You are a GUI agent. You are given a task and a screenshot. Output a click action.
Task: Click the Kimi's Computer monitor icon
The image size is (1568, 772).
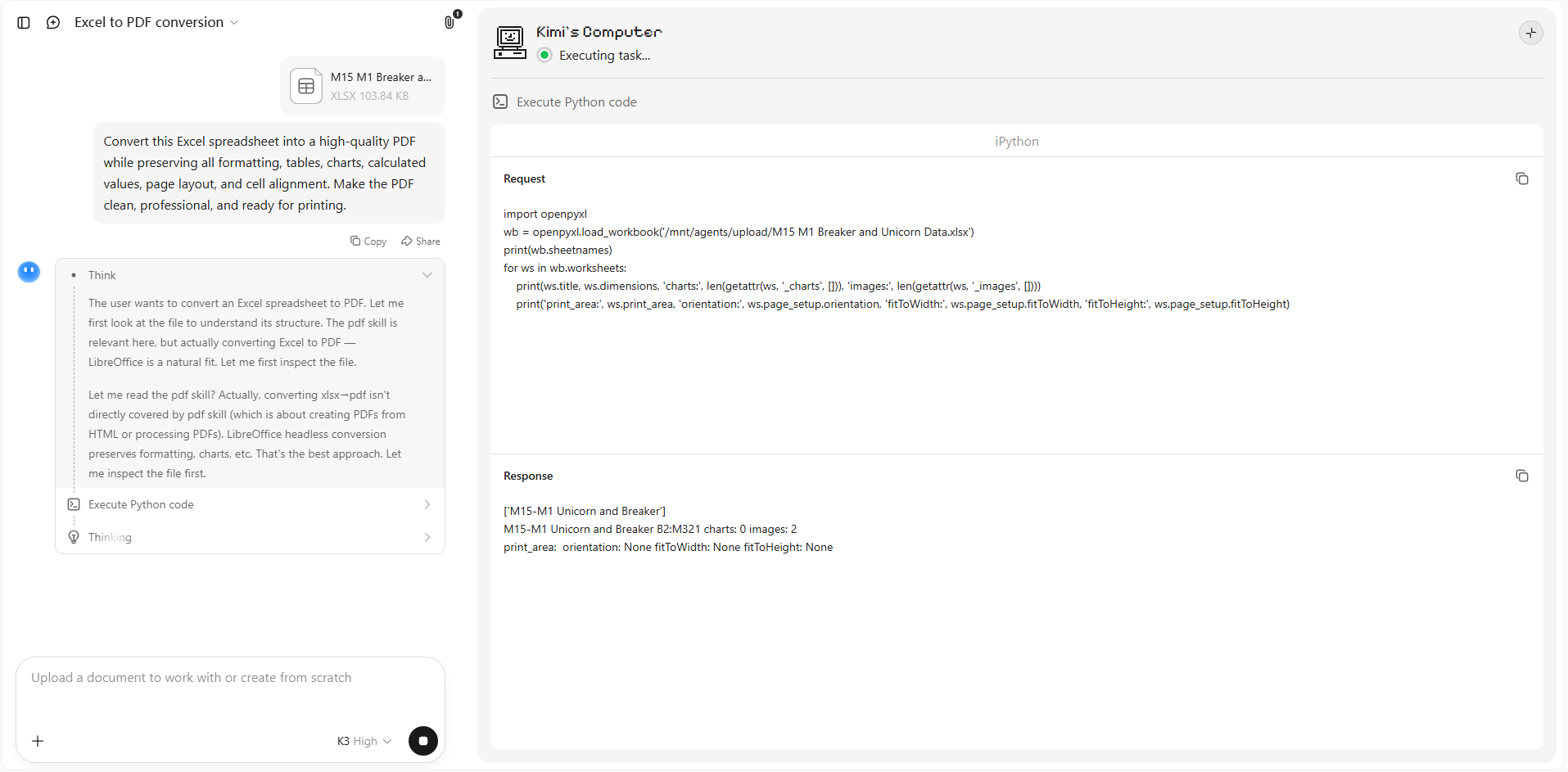point(510,43)
